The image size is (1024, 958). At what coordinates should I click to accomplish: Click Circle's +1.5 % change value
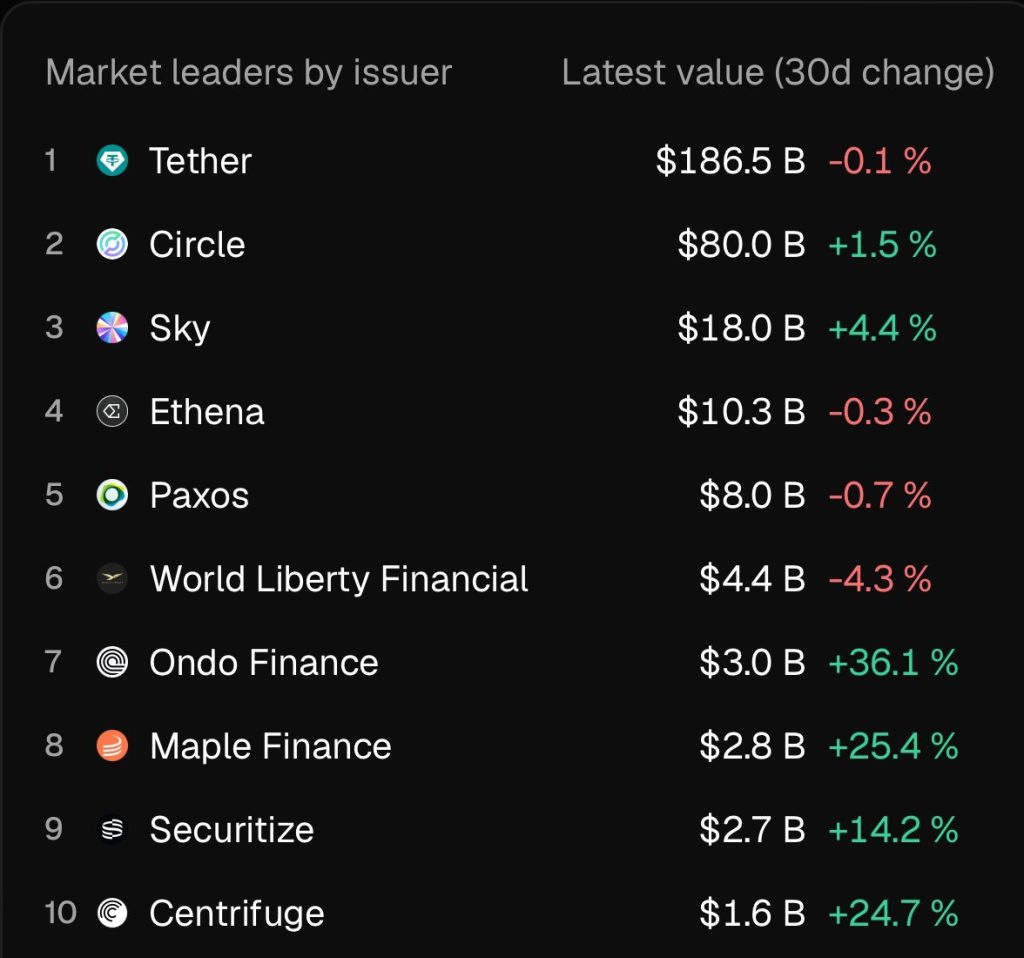[x=881, y=245]
